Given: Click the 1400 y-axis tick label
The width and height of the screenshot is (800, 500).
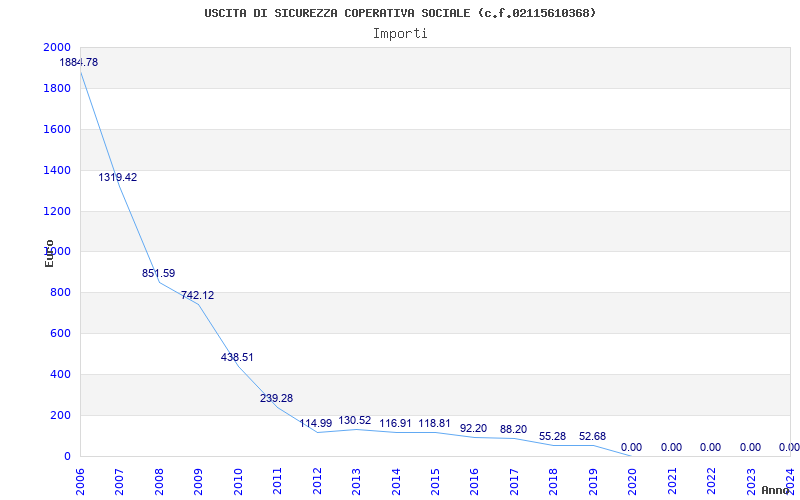Looking at the screenshot, I should click(x=57, y=170).
